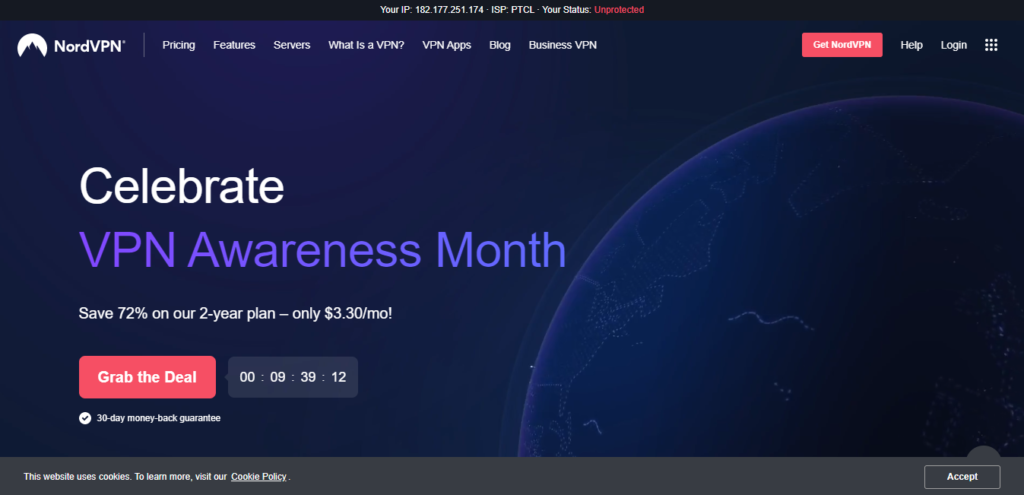Open the Blog link in navigation
Image resolution: width=1024 pixels, height=495 pixels.
point(500,45)
